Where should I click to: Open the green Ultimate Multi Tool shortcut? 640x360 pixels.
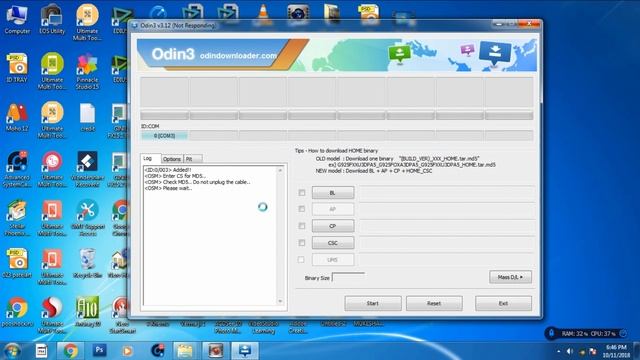point(52,71)
